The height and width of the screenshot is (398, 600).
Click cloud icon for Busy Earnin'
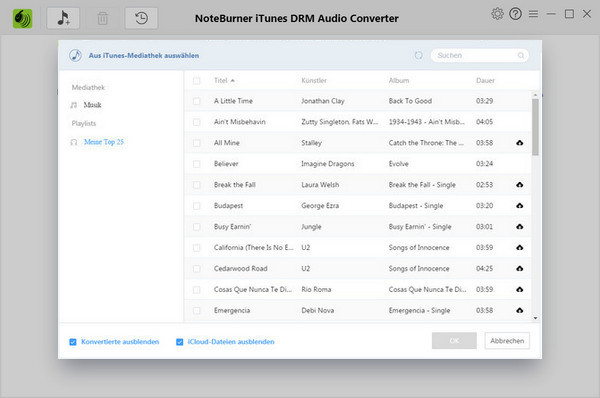[519, 227]
